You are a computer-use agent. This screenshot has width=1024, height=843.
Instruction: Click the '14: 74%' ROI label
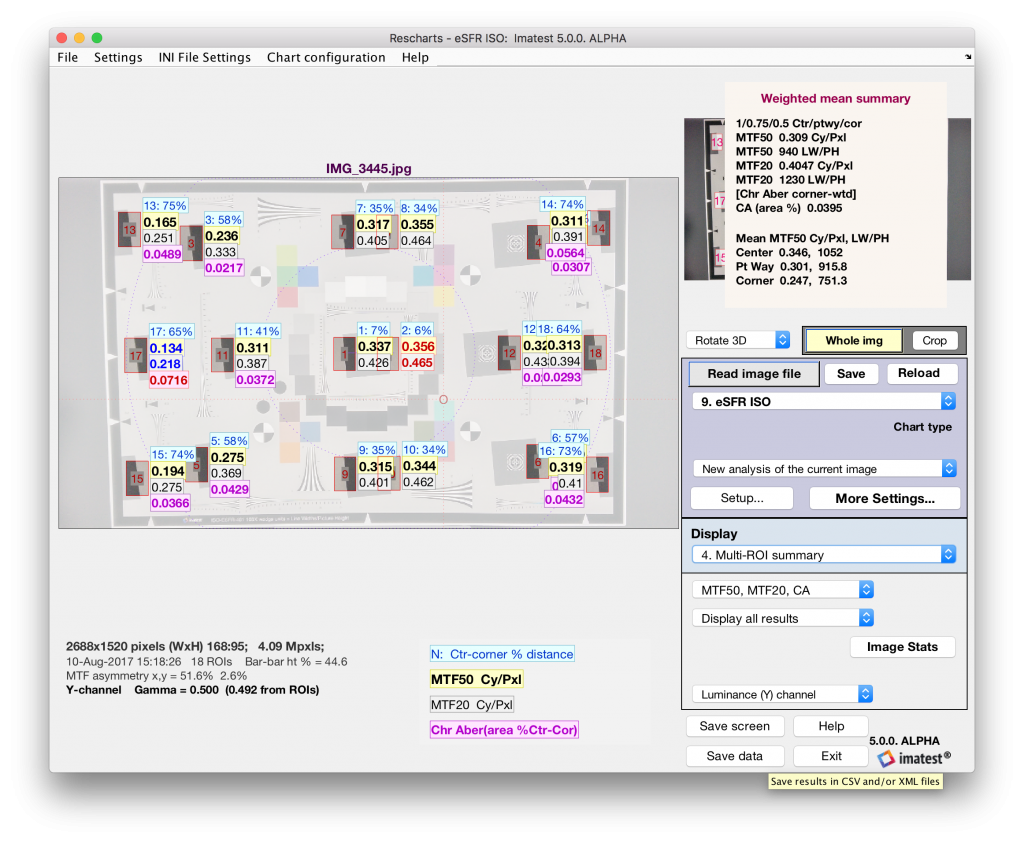(562, 204)
